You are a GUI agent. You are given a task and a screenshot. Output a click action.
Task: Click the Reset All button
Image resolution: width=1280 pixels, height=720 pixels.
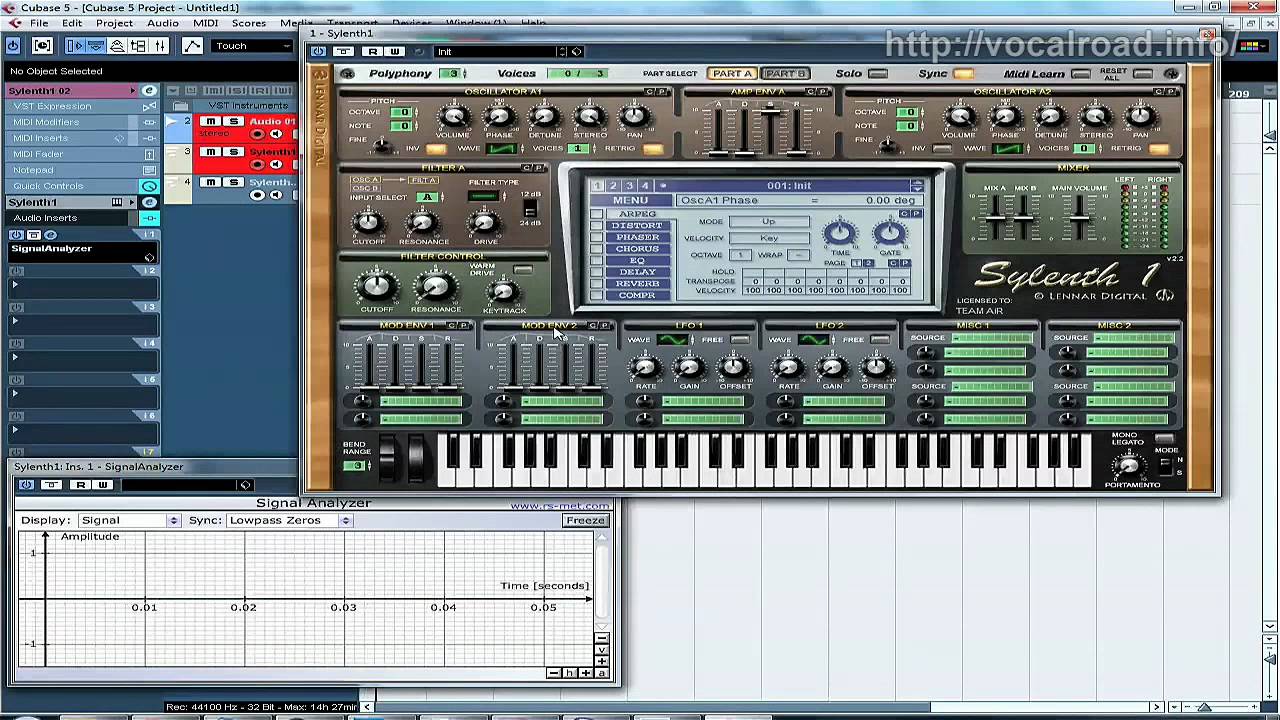pos(1142,74)
